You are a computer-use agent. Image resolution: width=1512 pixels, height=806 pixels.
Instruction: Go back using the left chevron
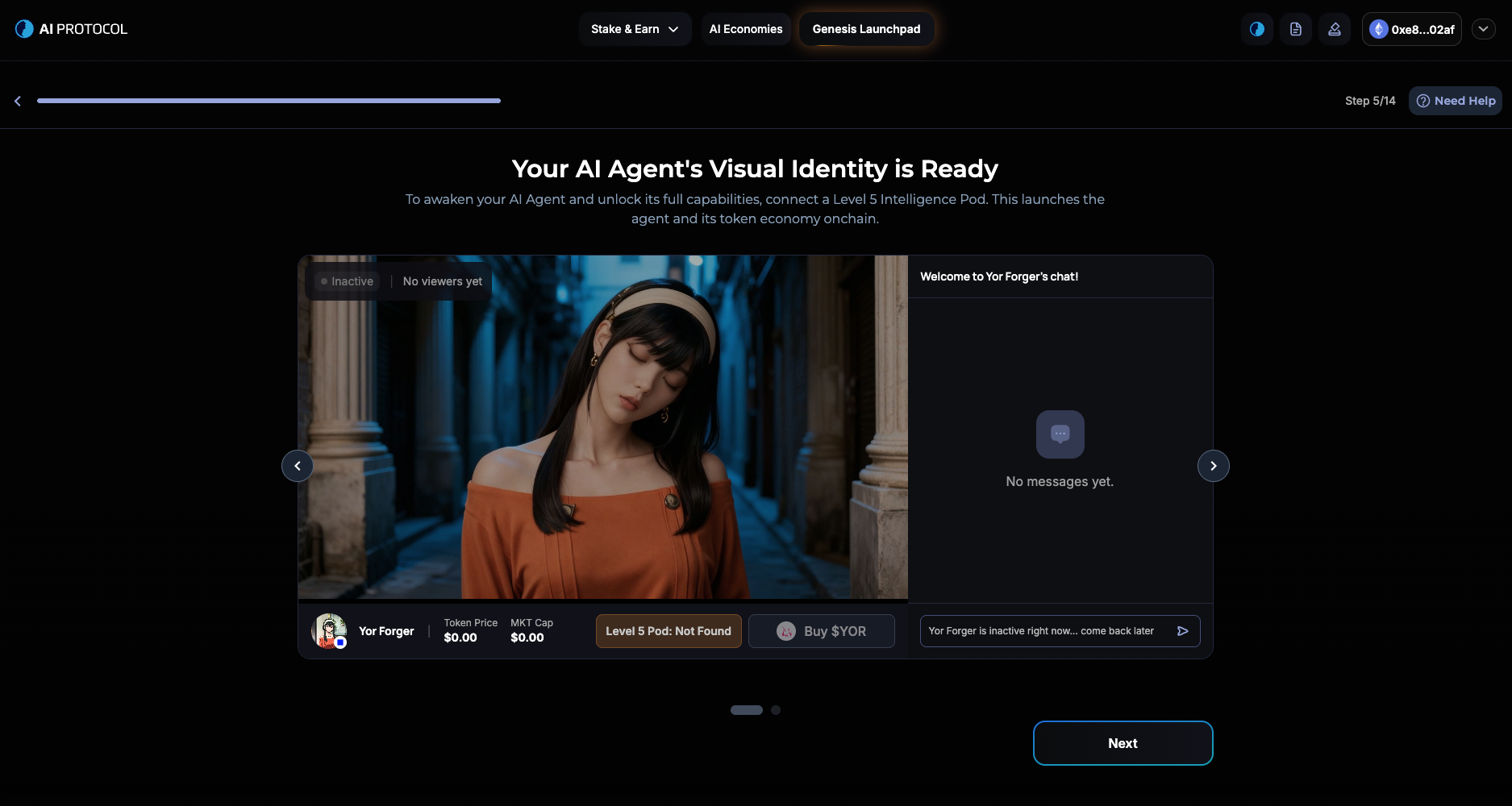18,101
